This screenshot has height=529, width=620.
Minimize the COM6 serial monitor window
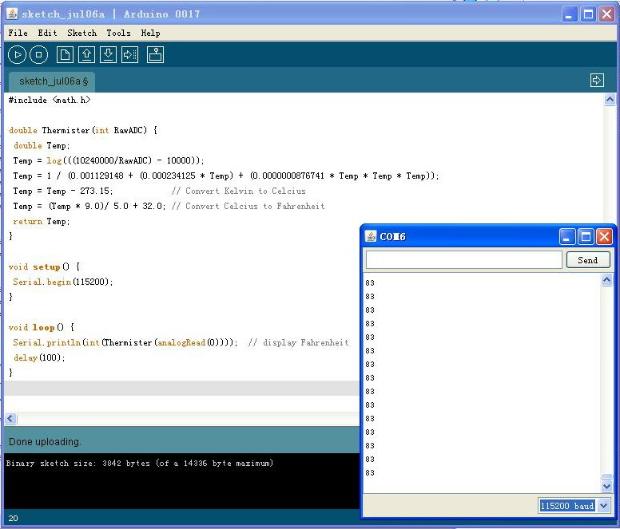(x=567, y=237)
